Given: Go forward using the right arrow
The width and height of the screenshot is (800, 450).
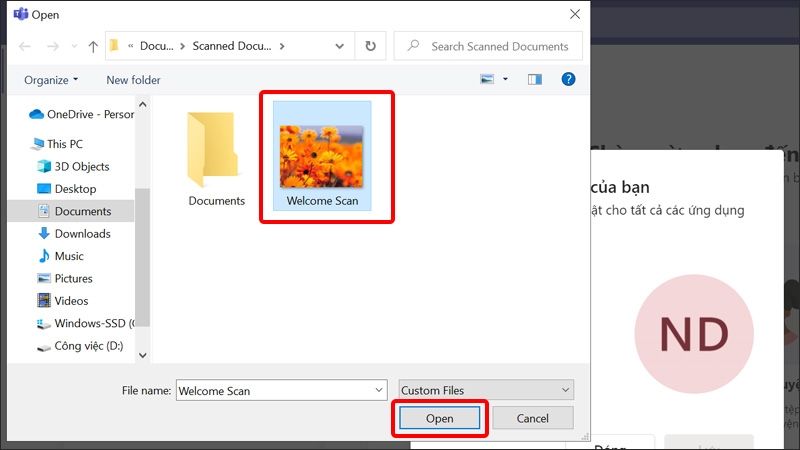Looking at the screenshot, I should pos(53,46).
